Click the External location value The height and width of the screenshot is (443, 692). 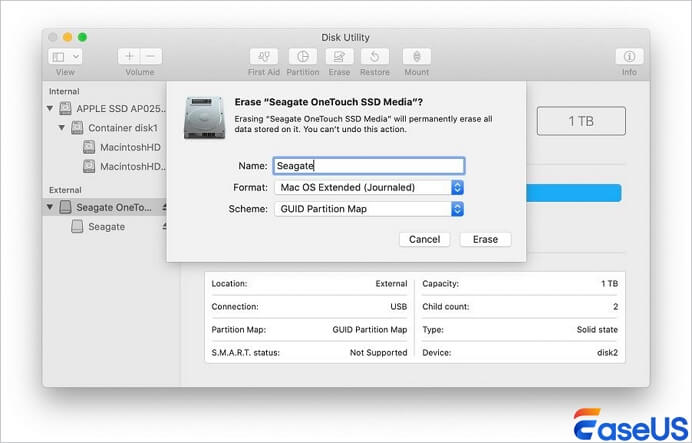tap(391, 284)
